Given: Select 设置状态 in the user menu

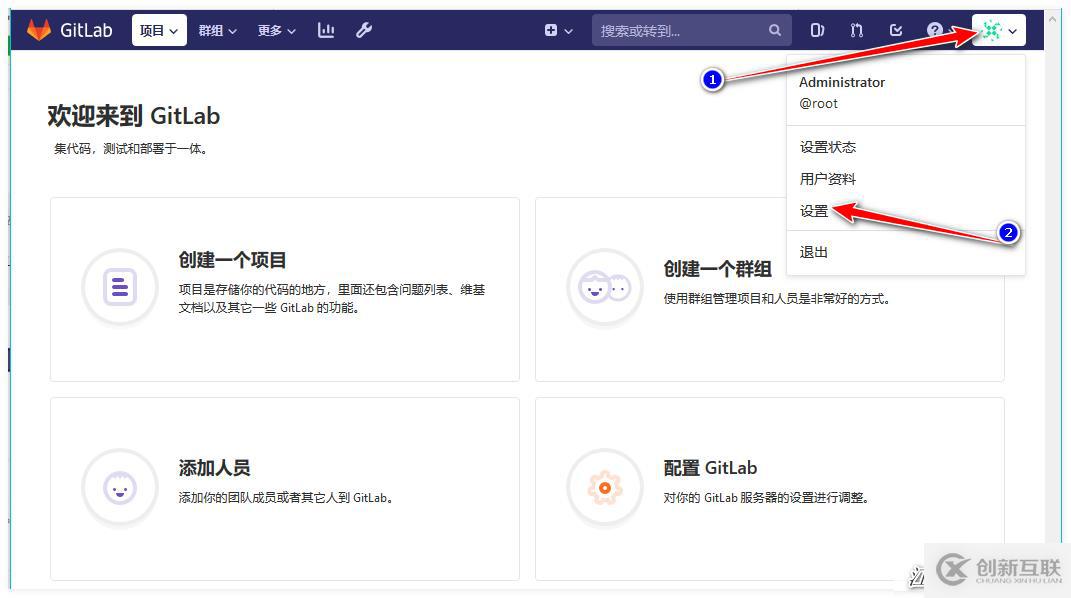Looking at the screenshot, I should point(827,147).
